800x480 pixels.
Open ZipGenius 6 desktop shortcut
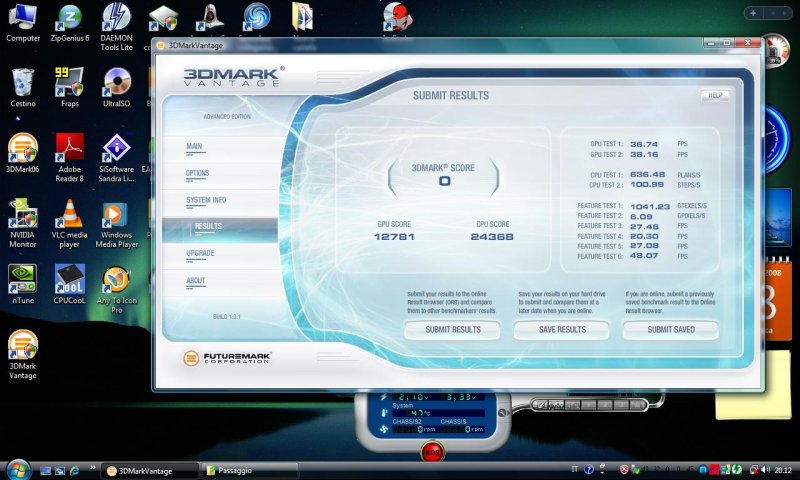(69, 23)
